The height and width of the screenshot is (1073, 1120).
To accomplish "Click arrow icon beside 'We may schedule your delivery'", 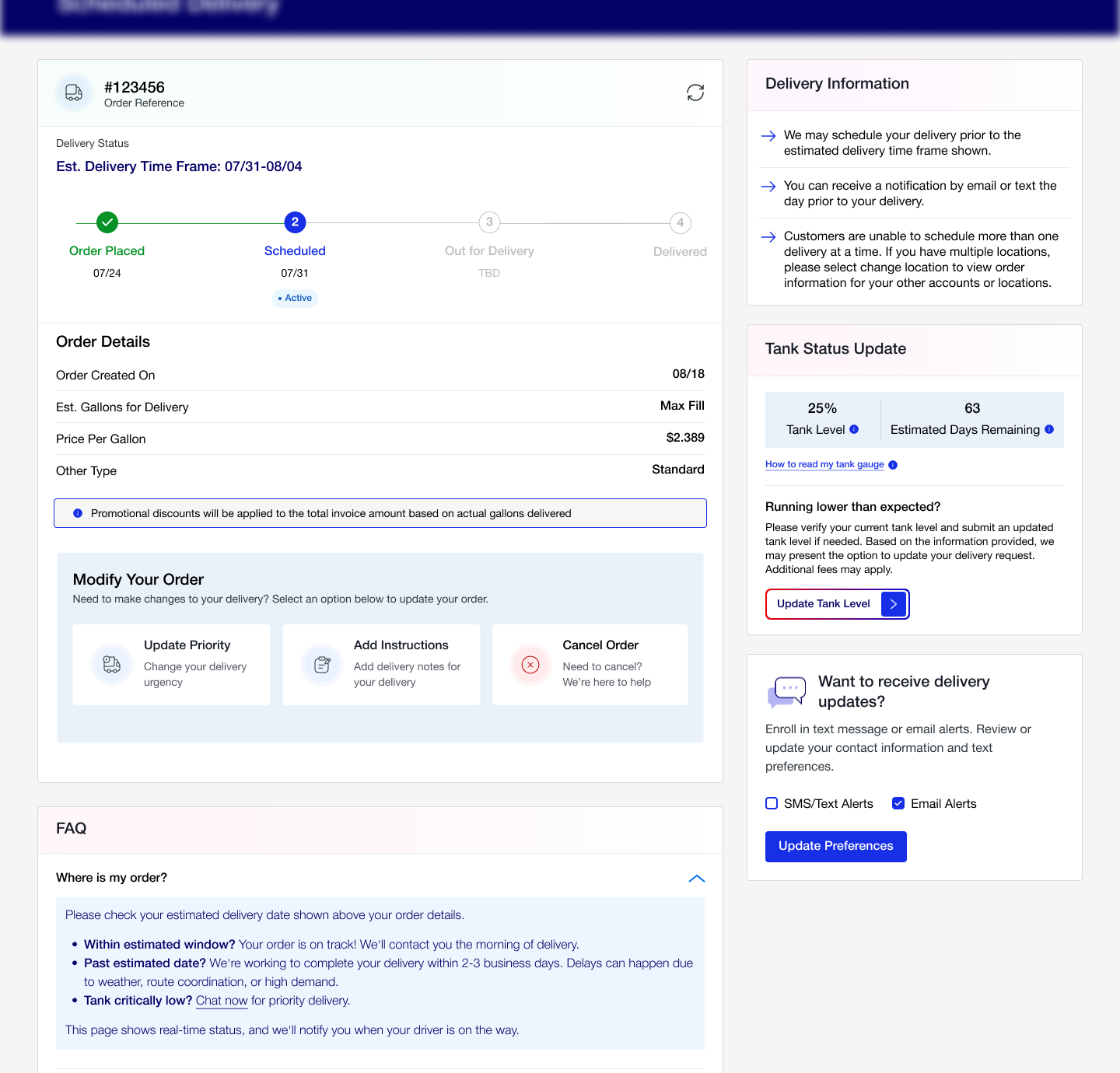I will coord(768,136).
